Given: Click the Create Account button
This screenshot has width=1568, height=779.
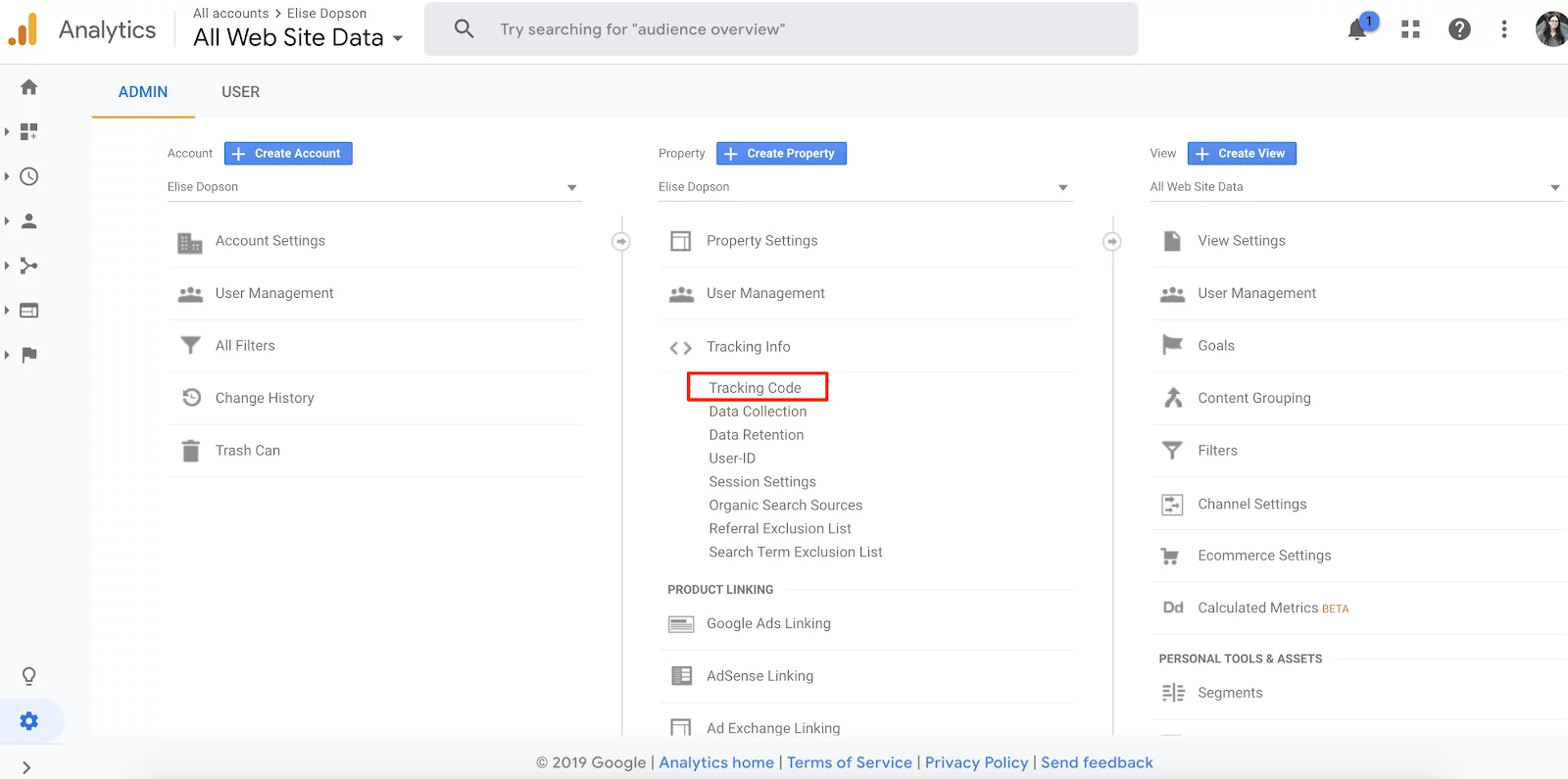Looking at the screenshot, I should point(288,154).
